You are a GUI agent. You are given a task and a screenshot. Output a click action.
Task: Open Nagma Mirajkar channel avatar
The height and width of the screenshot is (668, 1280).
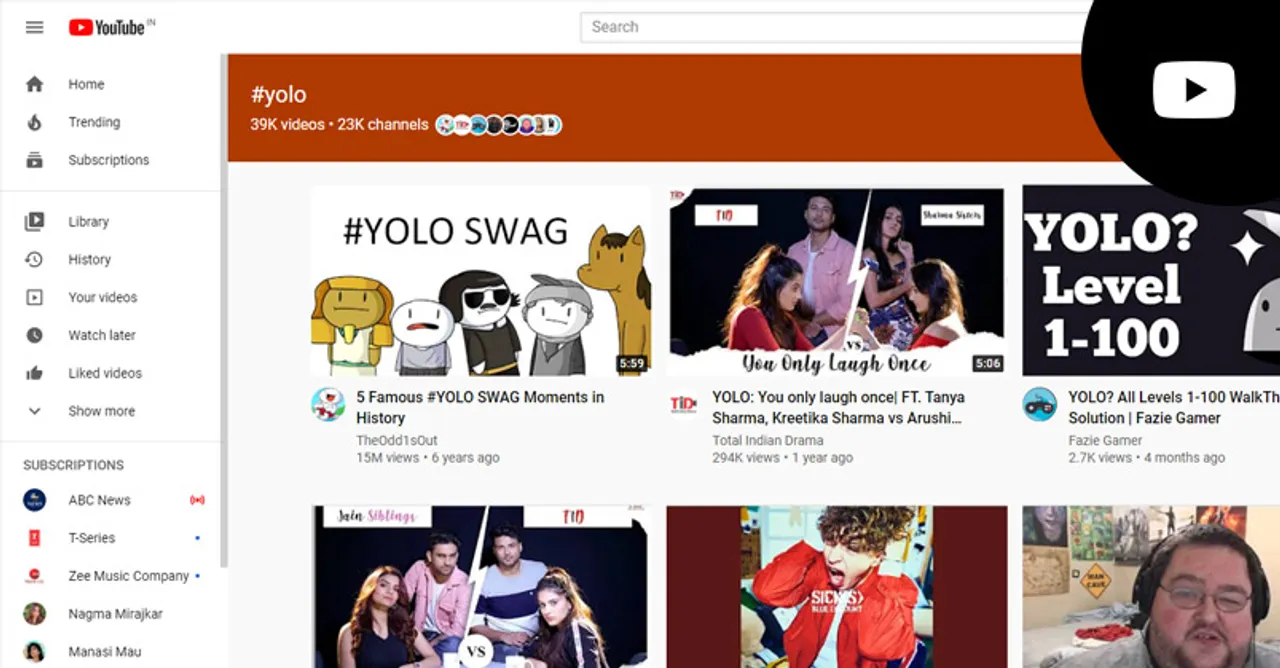pos(34,614)
